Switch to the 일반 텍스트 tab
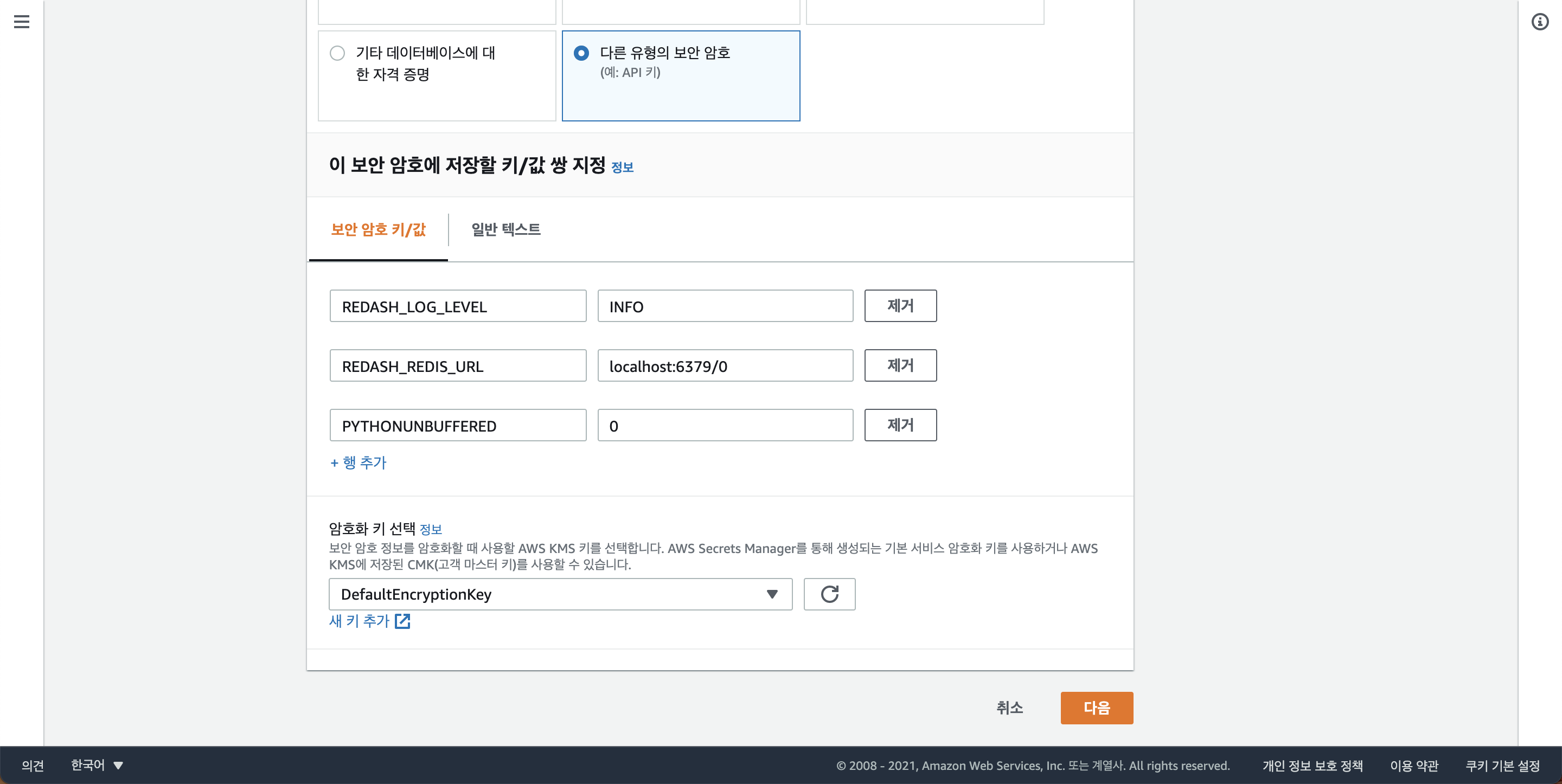The width and height of the screenshot is (1562, 784). [505, 229]
